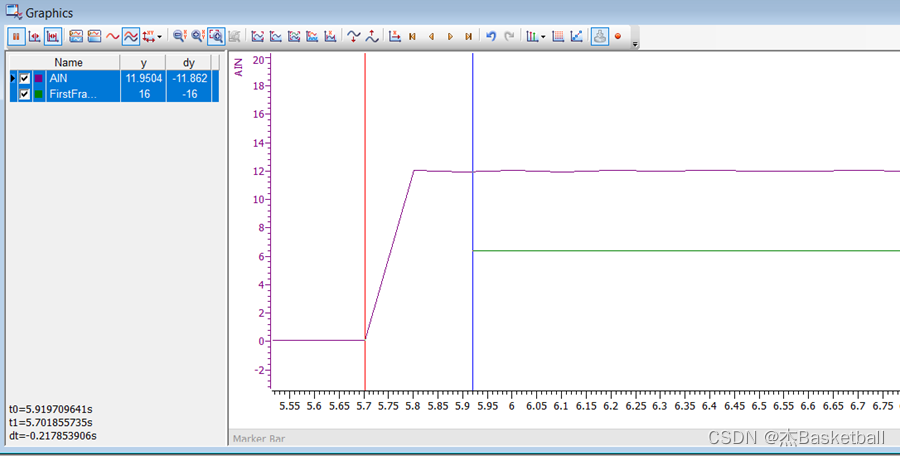Viewport: 900px width, 456px height.
Task: Click the y column header
Action: (x=143, y=63)
